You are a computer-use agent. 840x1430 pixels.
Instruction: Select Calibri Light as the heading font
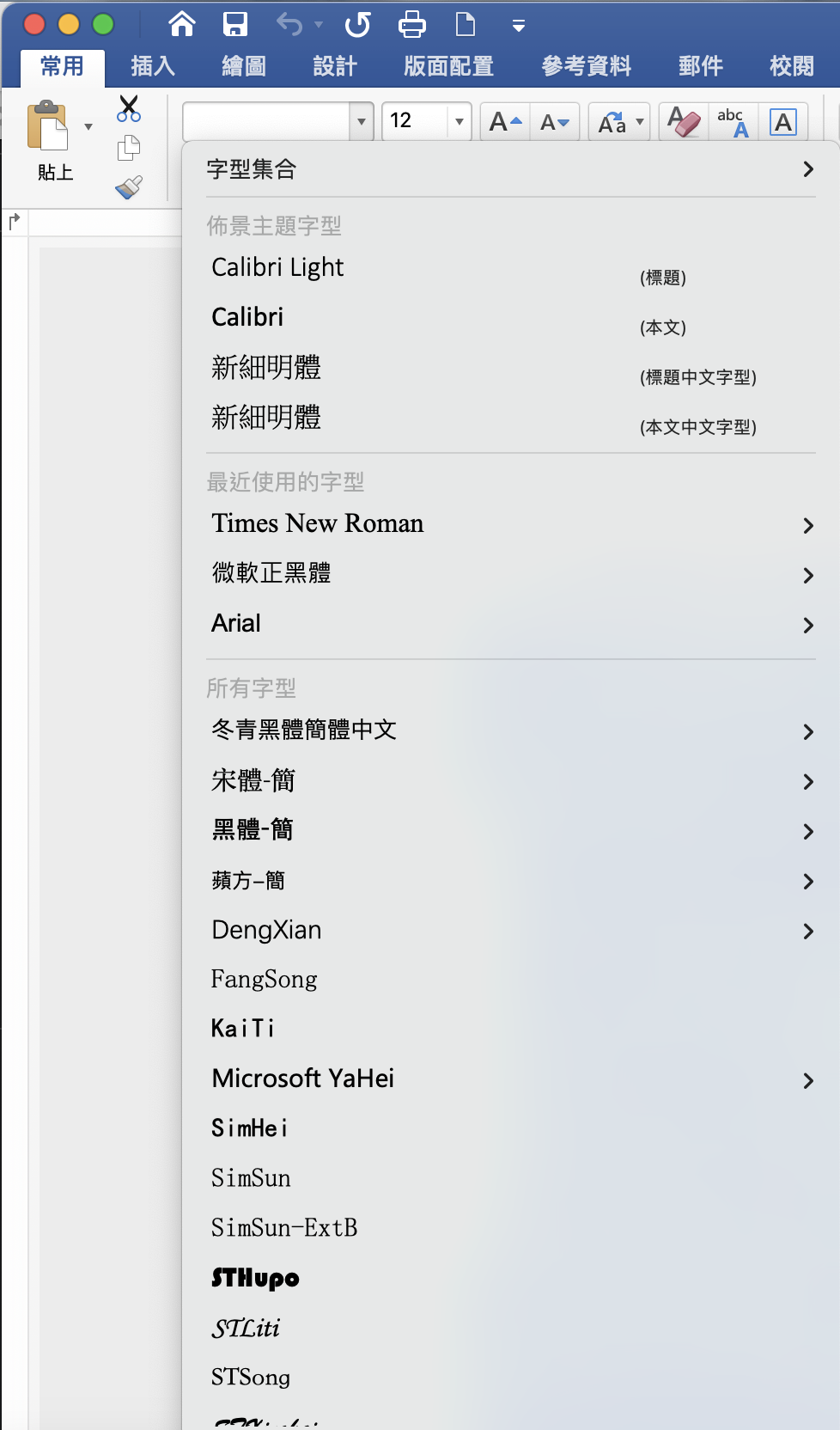pos(277,267)
